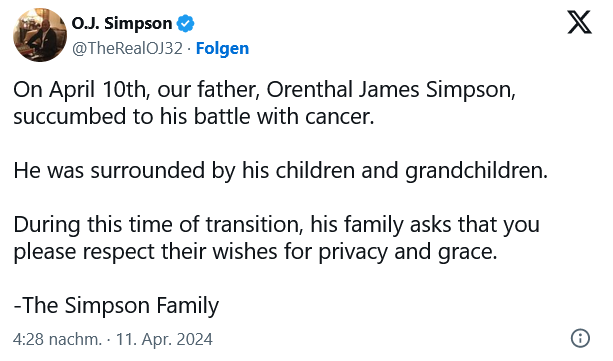This screenshot has height=361, width=613.
Task: Click the 'He was surrounded' sentence
Action: [280, 171]
